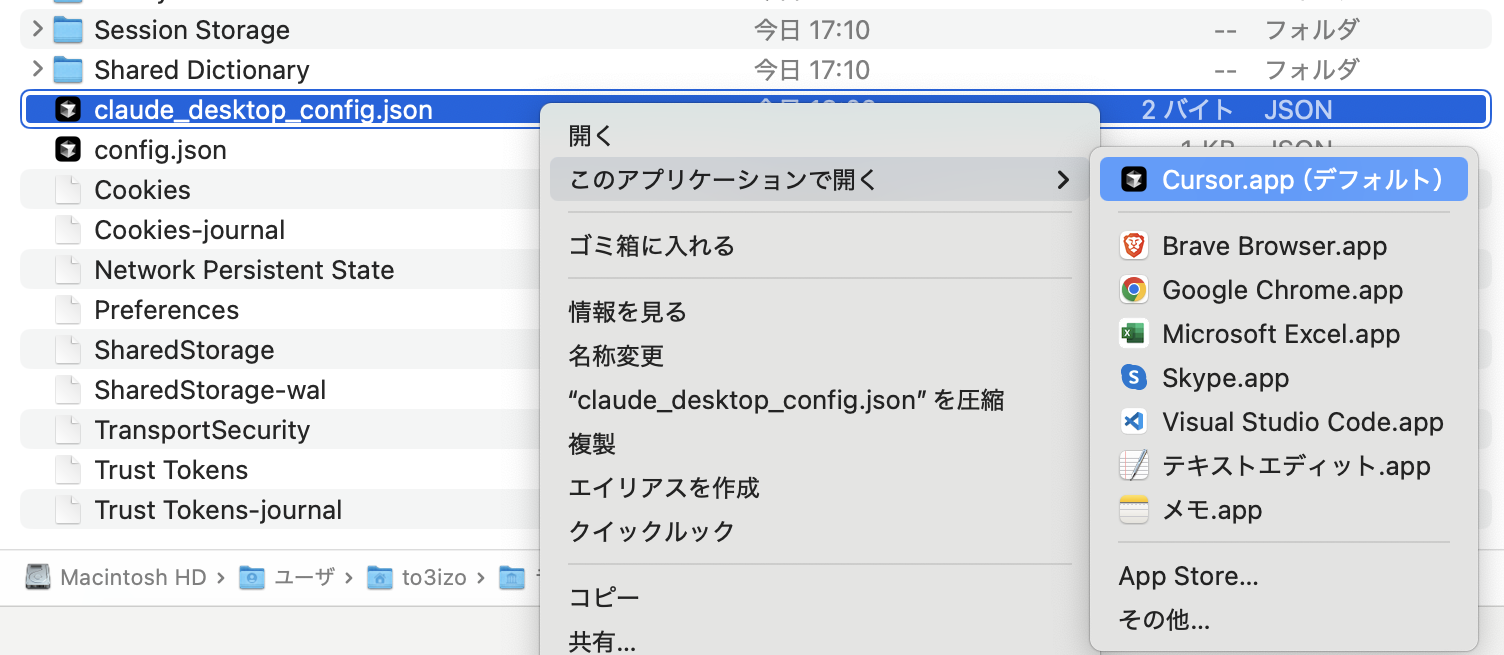Viewport: 1504px width, 655px height.
Task: Expand the Shared Dictionary folder
Action: tap(37, 69)
